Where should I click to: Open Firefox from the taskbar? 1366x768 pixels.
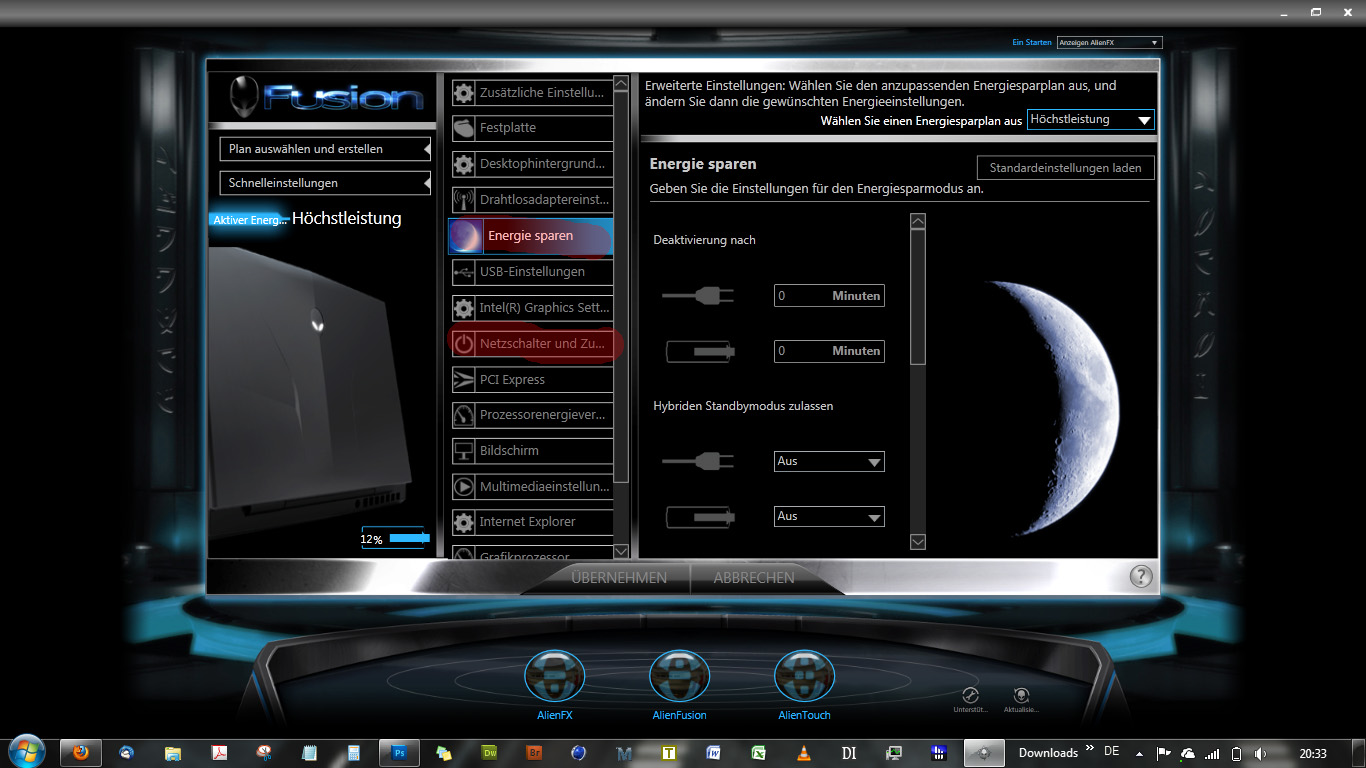tap(81, 753)
